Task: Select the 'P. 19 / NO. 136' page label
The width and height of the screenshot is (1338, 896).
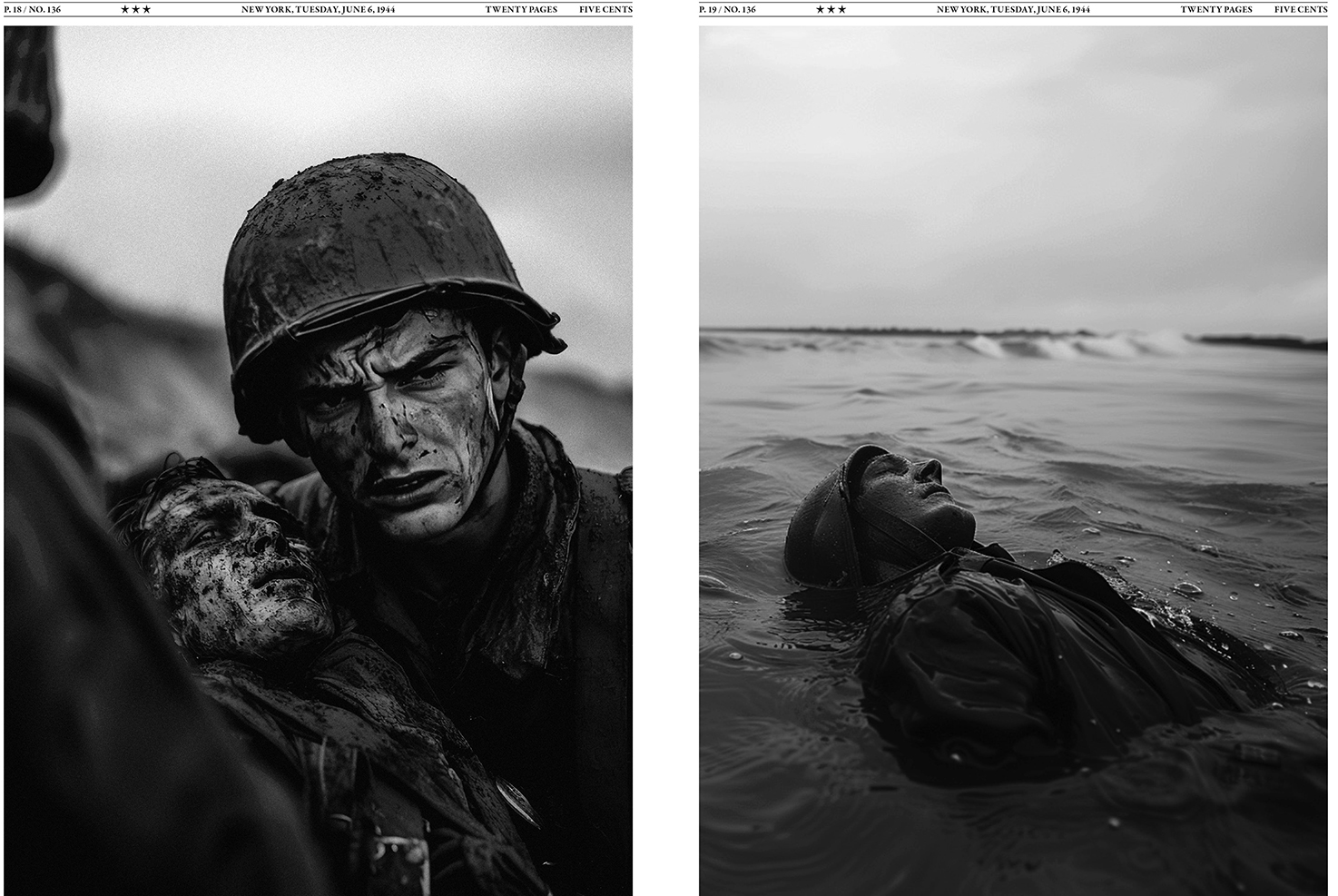Action: [727, 10]
